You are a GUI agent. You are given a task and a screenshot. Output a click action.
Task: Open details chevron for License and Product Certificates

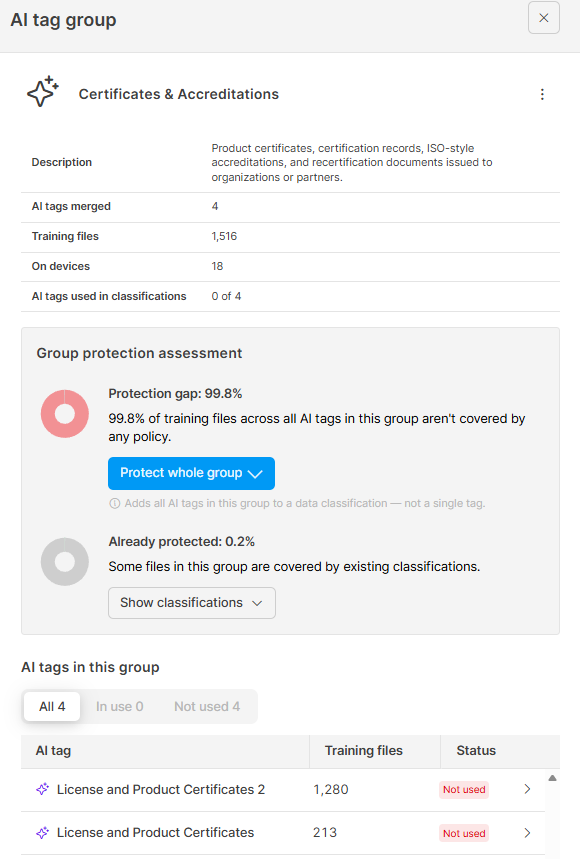(x=527, y=833)
